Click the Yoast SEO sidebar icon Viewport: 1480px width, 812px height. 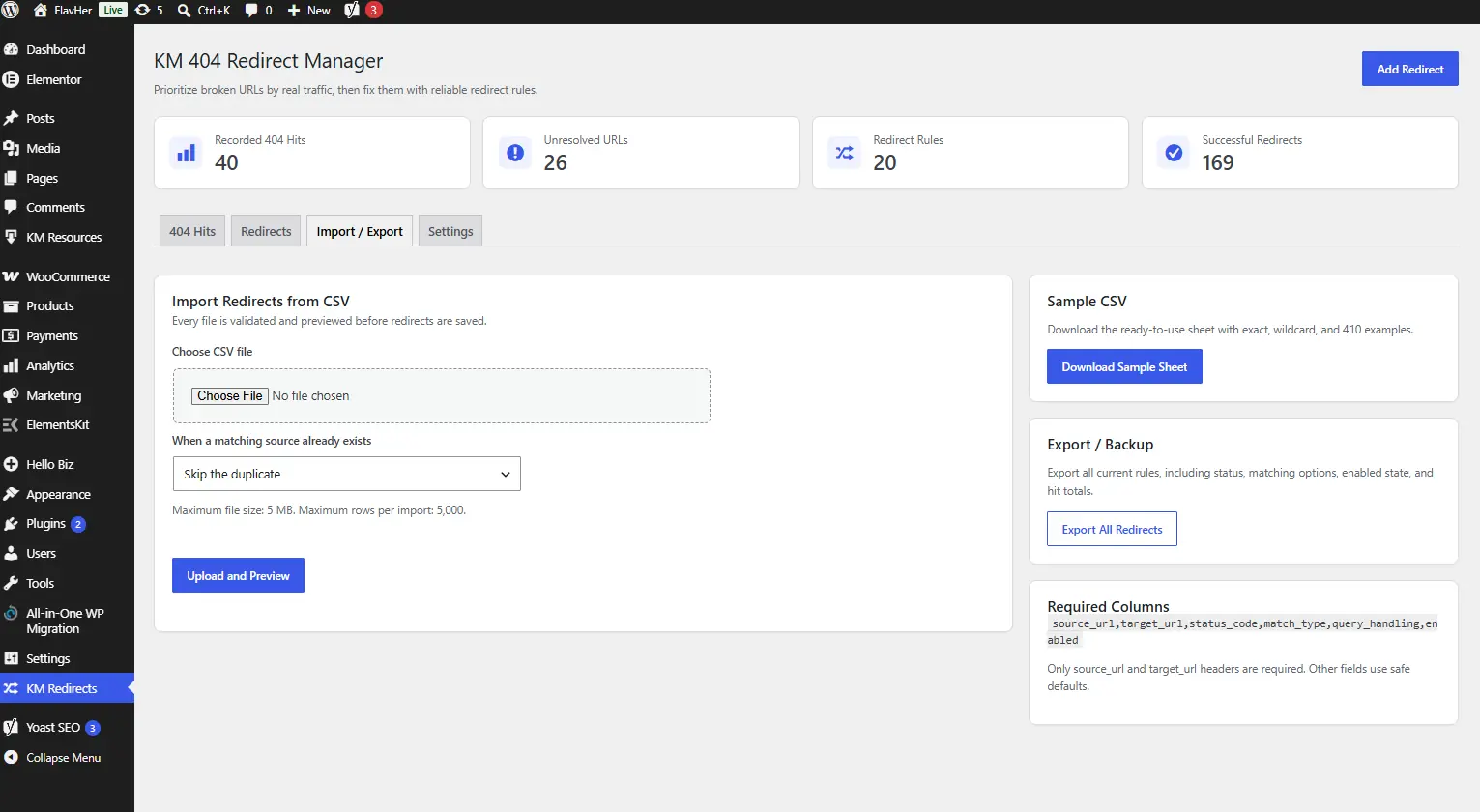12,727
